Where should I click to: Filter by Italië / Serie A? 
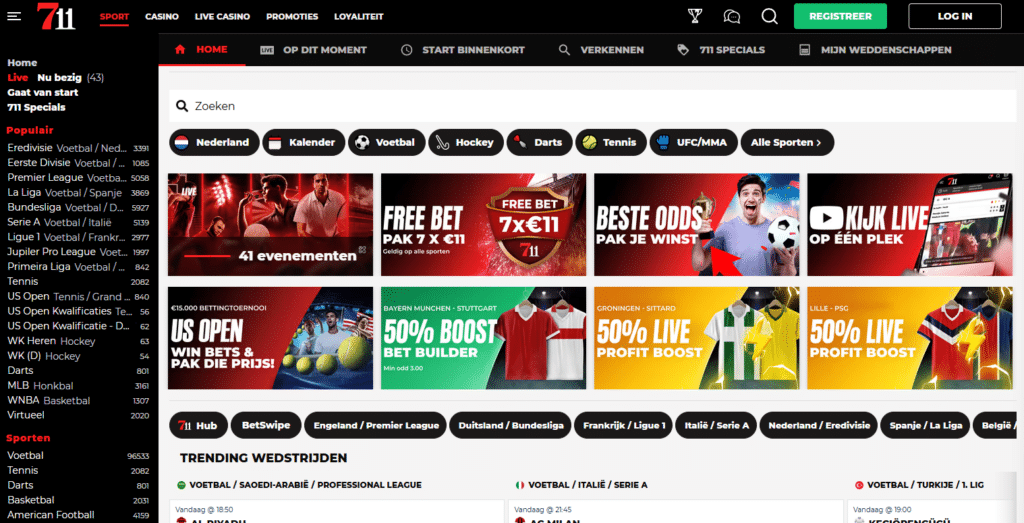[x=716, y=426]
